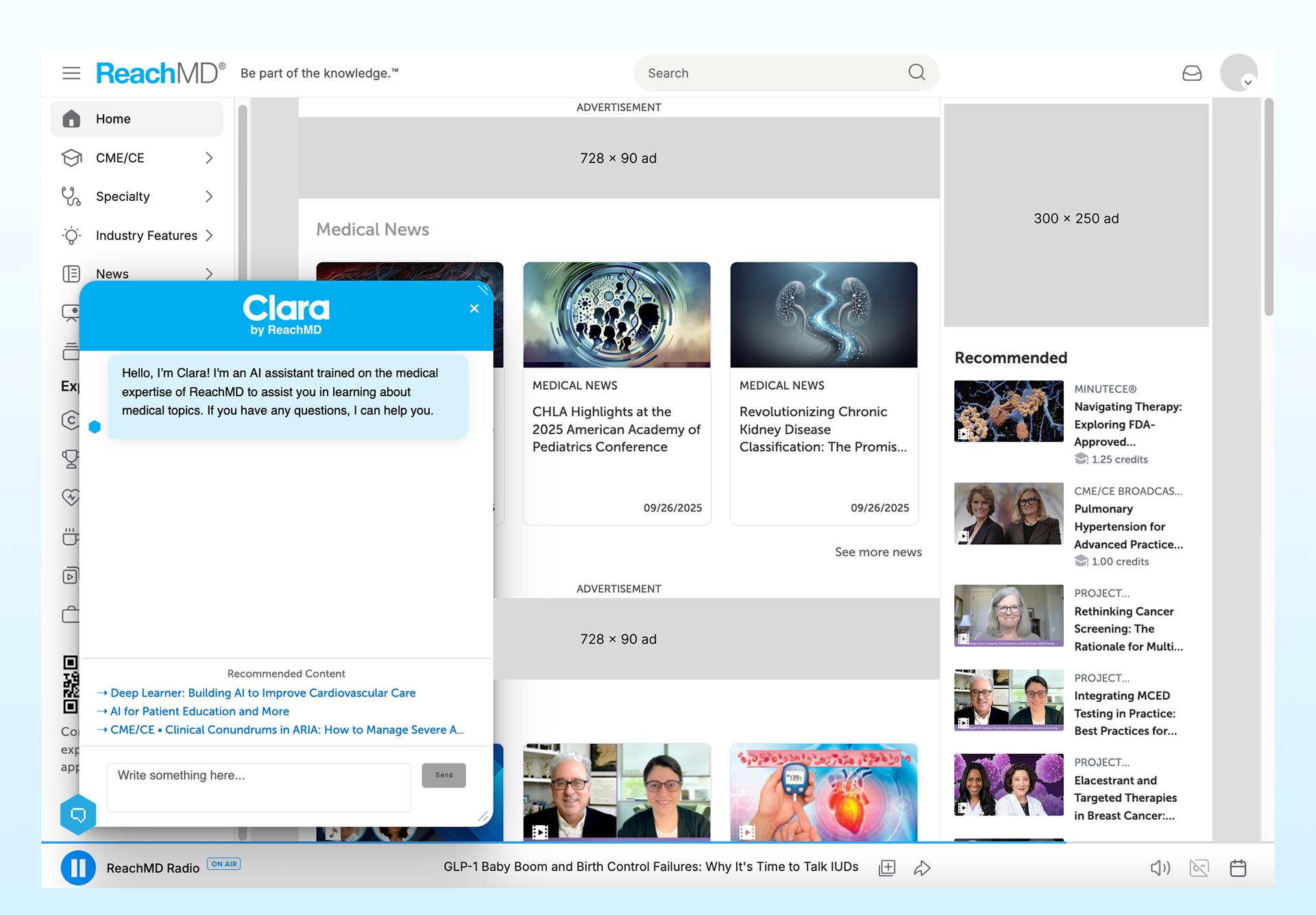Click the Clara chat launcher icon
The image size is (1316, 915).
[x=78, y=814]
